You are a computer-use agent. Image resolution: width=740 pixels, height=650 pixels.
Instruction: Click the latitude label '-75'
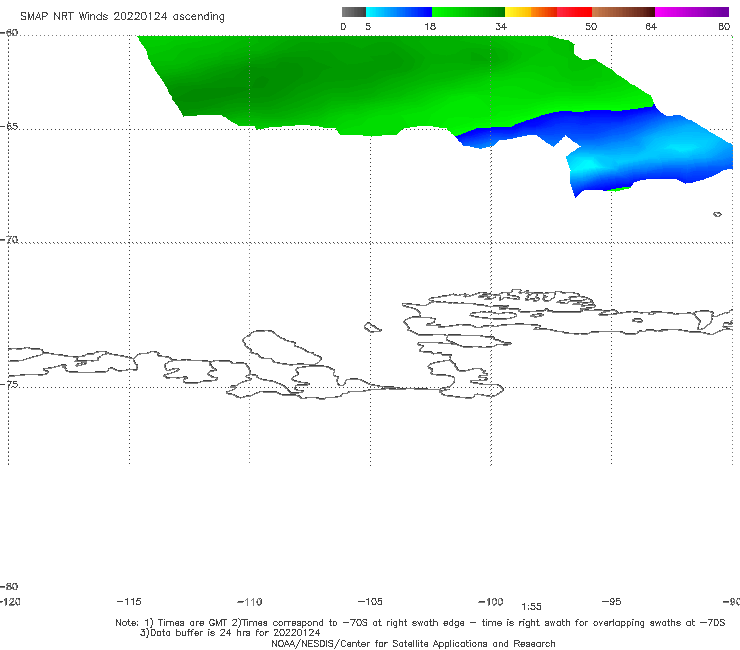click(9, 384)
